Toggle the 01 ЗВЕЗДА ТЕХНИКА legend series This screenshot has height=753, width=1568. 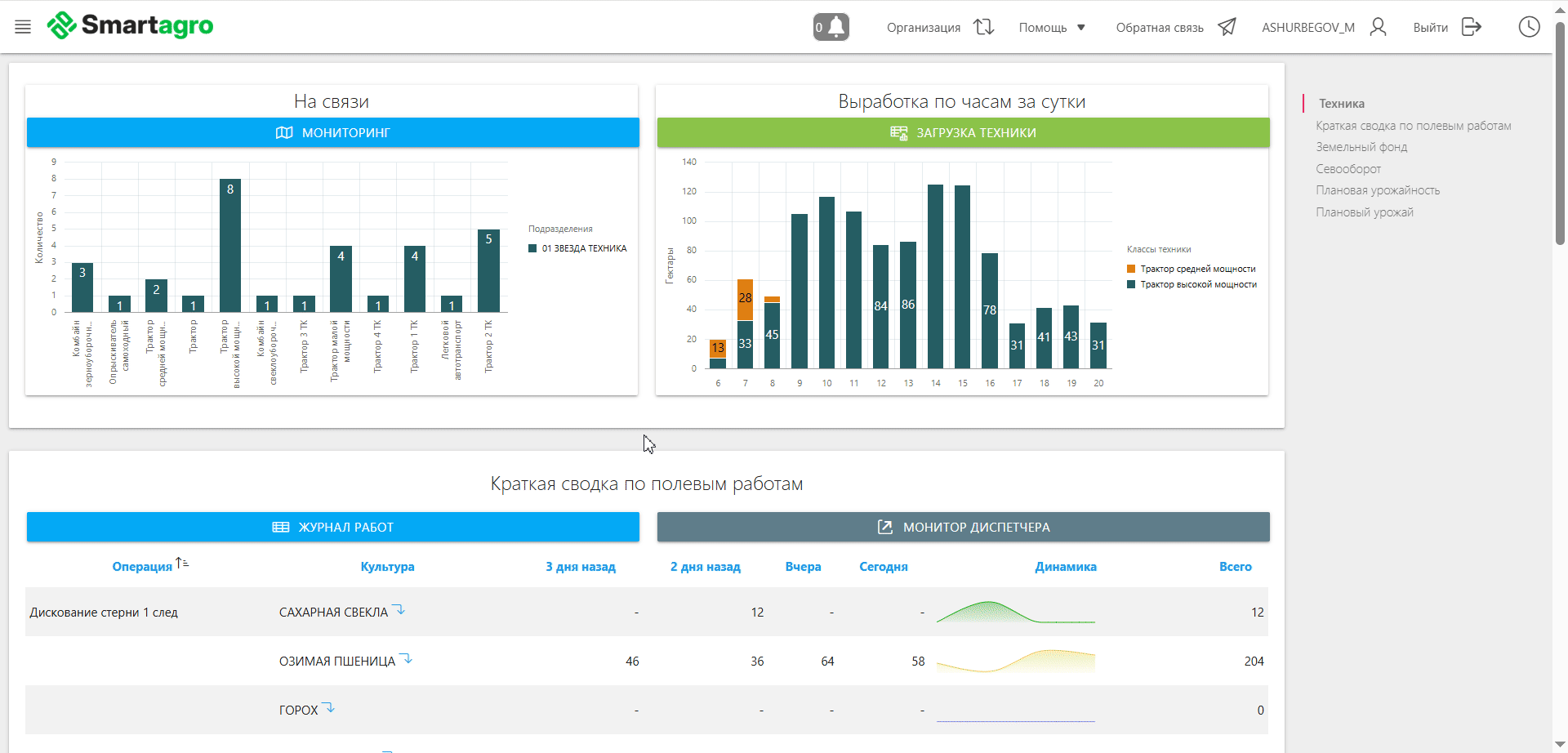pos(577,248)
